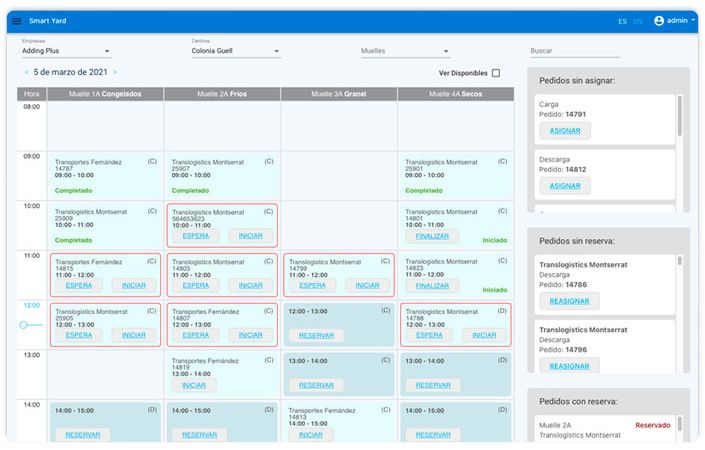Reserve the 13:00 - 14:00 slot in Muelle 4A
Screen dimensions: 705x450
[433, 386]
